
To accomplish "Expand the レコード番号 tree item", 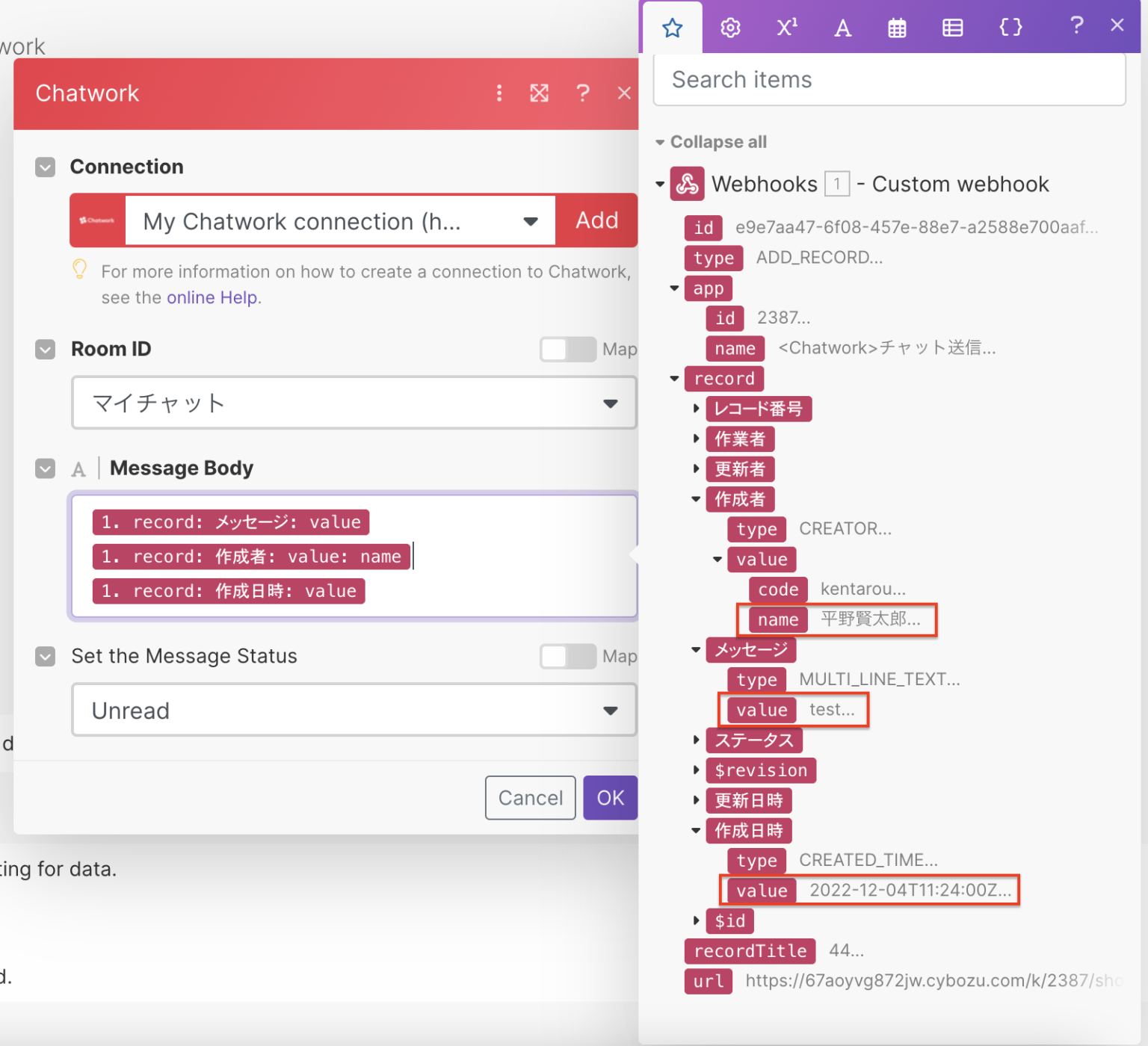I will tap(696, 409).
